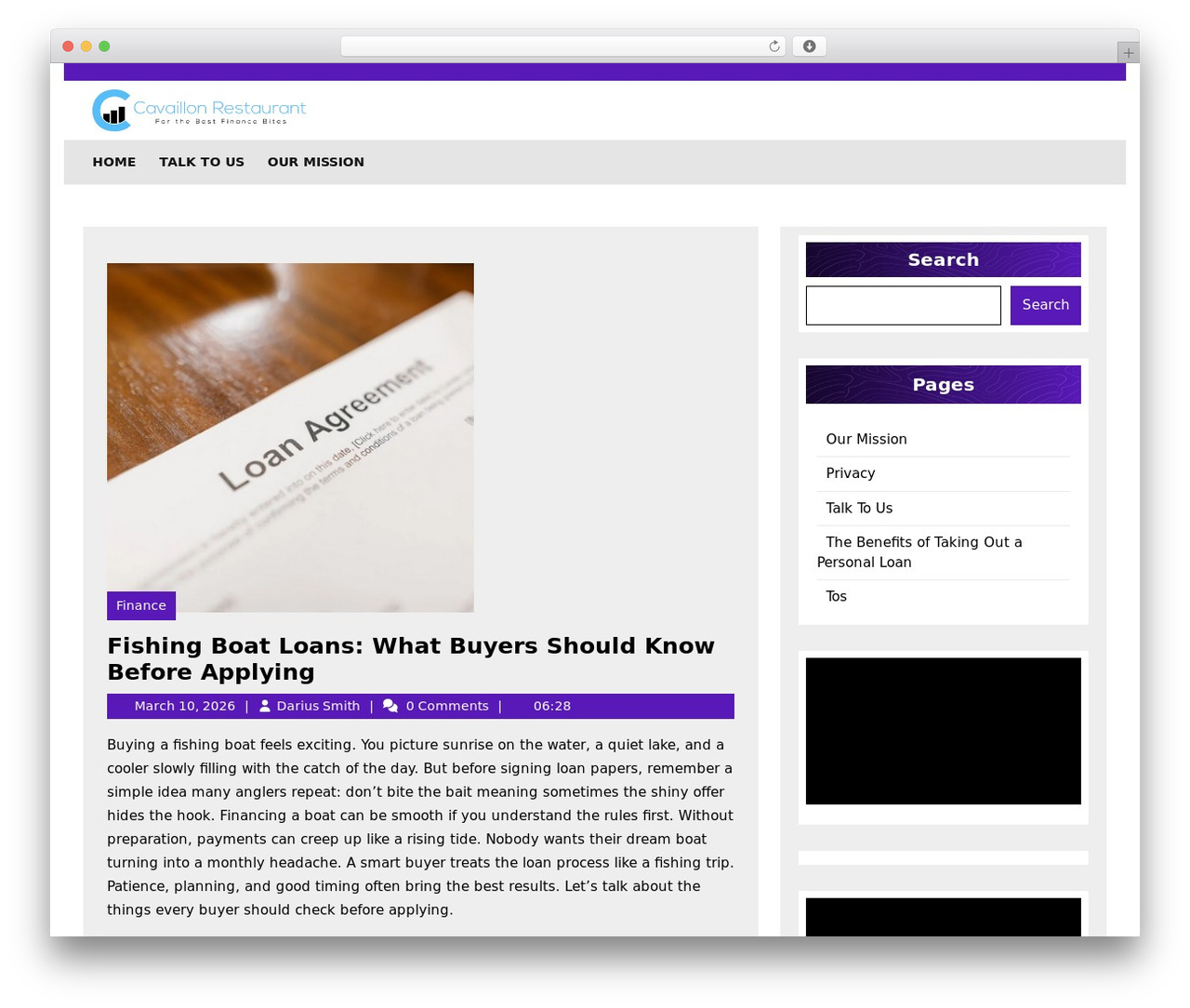Click the Loan Agreement featured image
Screen dimensions: 1190x1008
(x=290, y=438)
